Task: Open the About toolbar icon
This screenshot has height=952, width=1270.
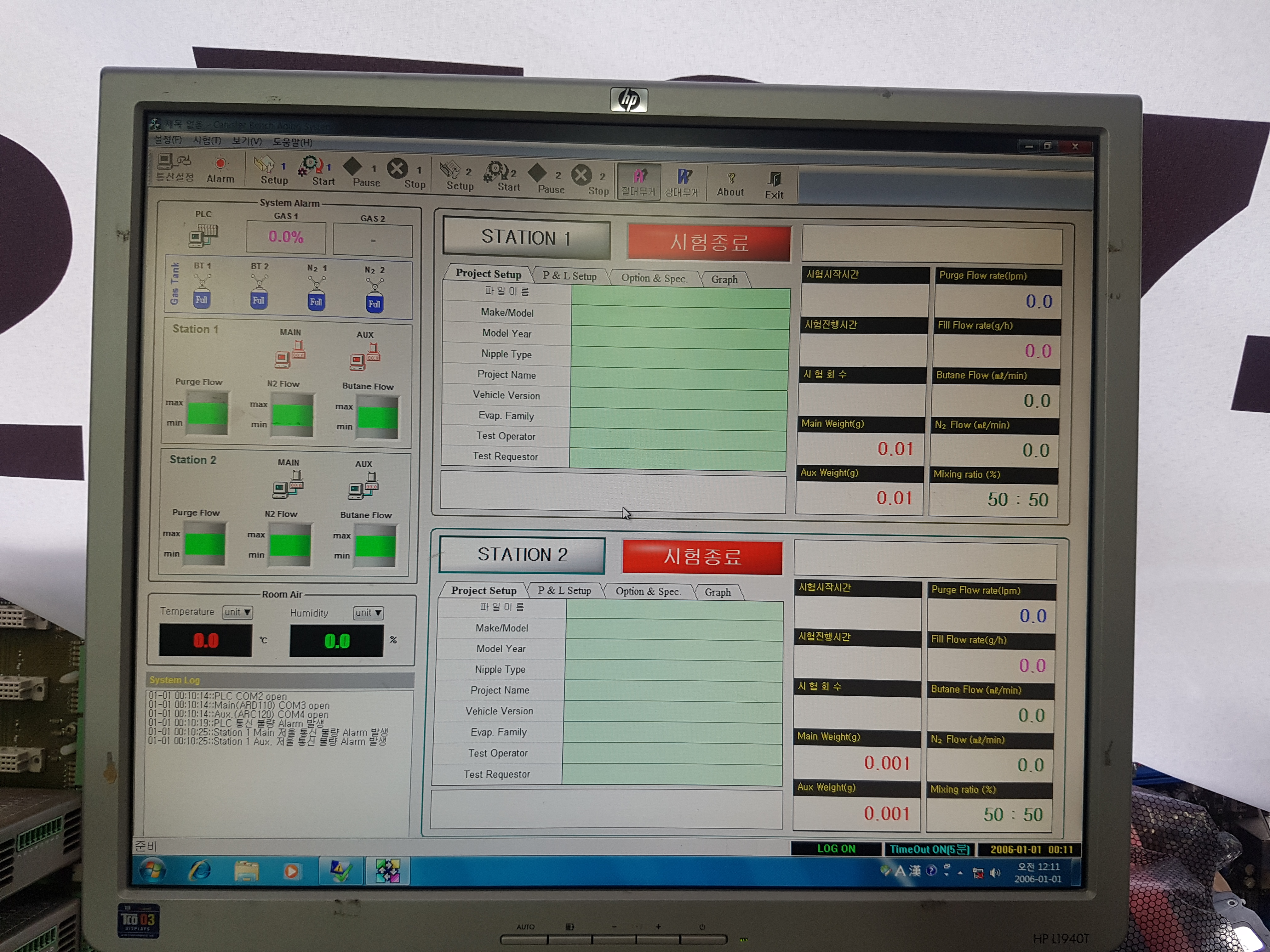Action: pyautogui.click(x=730, y=185)
